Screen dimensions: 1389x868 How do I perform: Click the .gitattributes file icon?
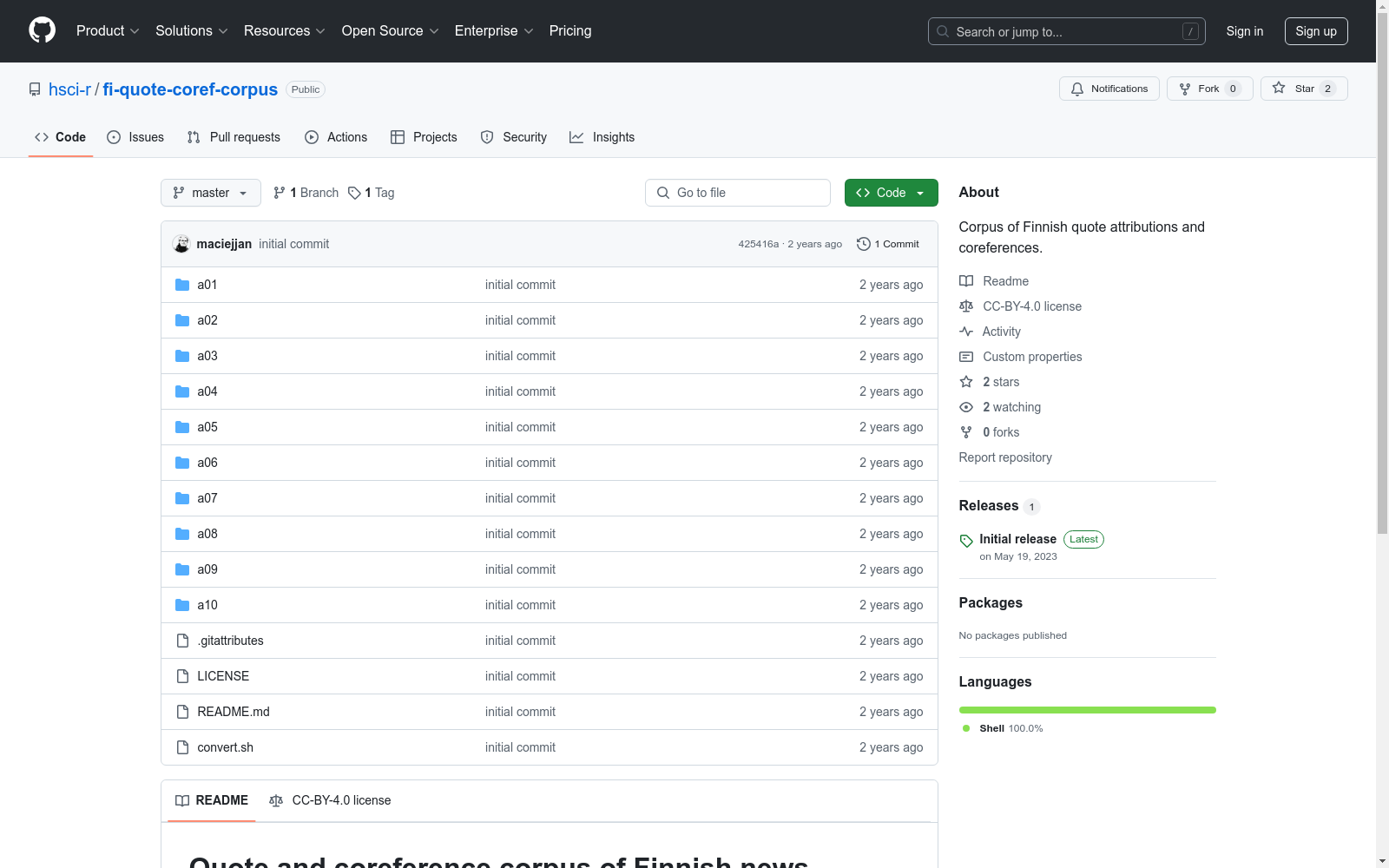[x=182, y=641]
